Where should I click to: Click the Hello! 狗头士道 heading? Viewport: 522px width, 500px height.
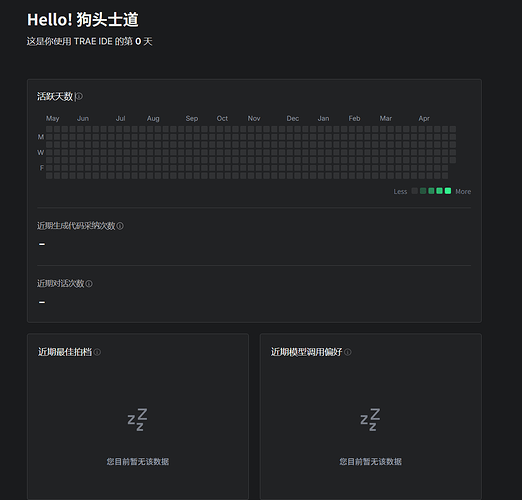83,20
